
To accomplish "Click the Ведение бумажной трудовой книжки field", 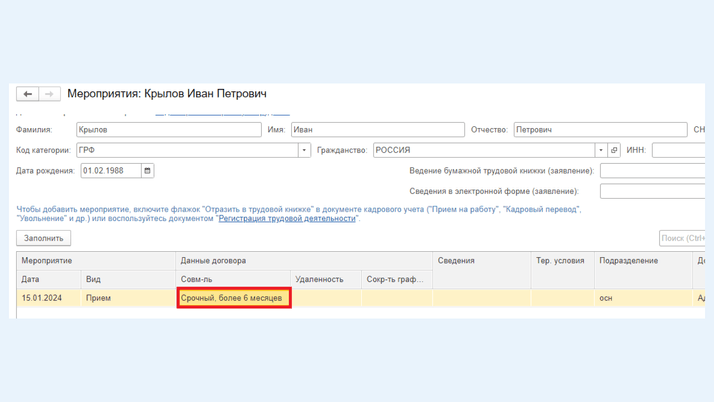I will pyautogui.click(x=654, y=171).
